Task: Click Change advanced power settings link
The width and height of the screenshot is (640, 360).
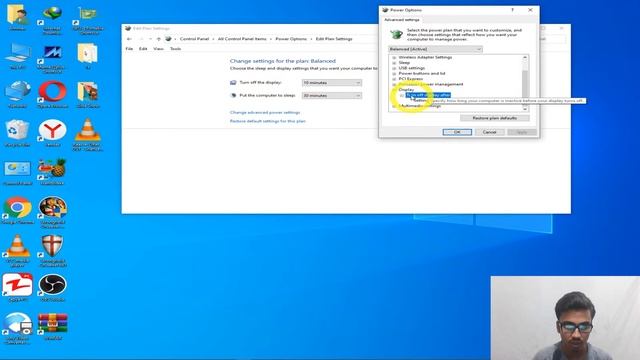Action: 265,112
